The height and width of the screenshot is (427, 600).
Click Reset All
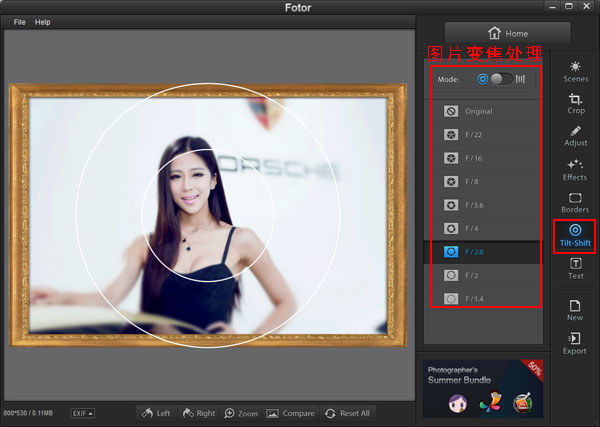coord(347,413)
